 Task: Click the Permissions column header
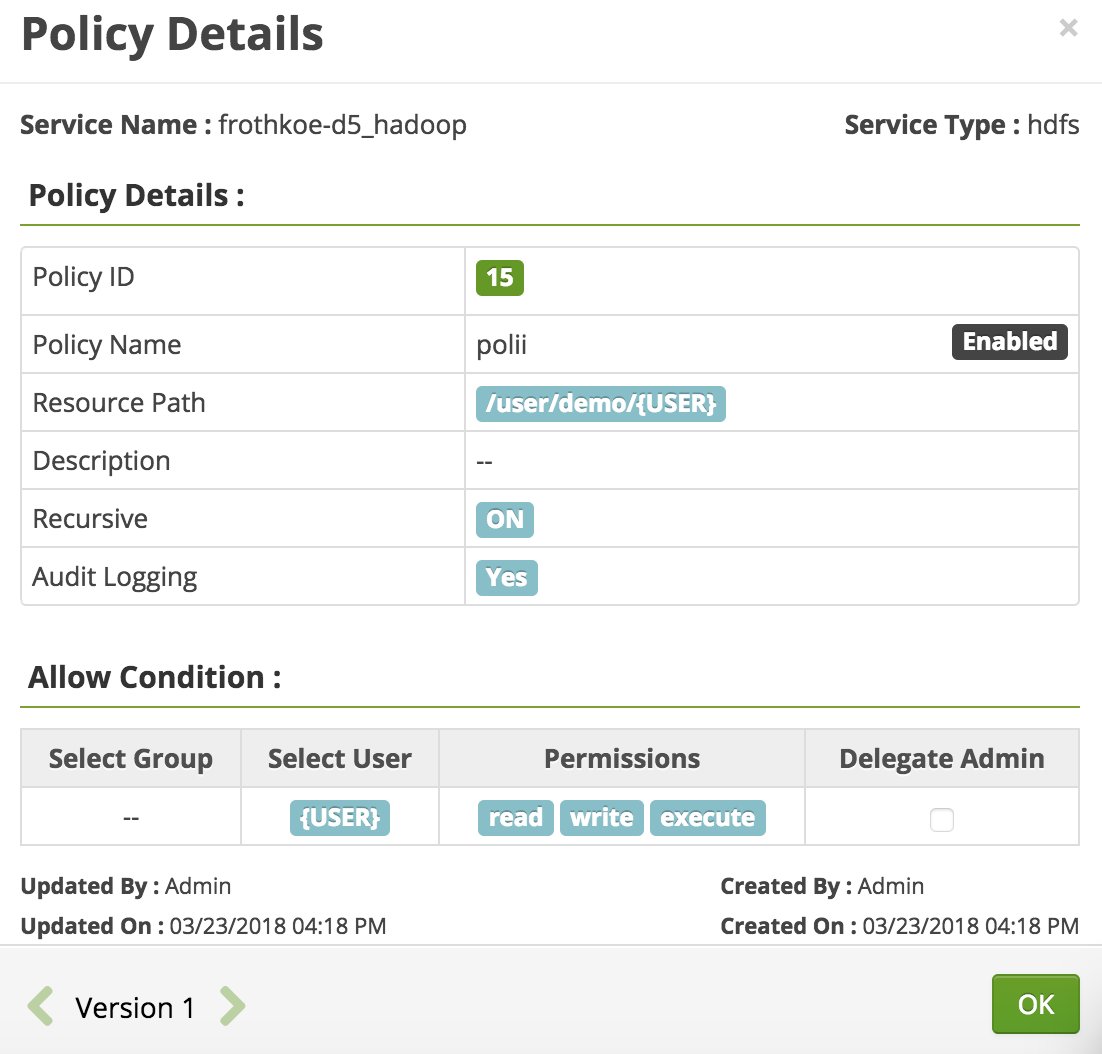click(622, 759)
